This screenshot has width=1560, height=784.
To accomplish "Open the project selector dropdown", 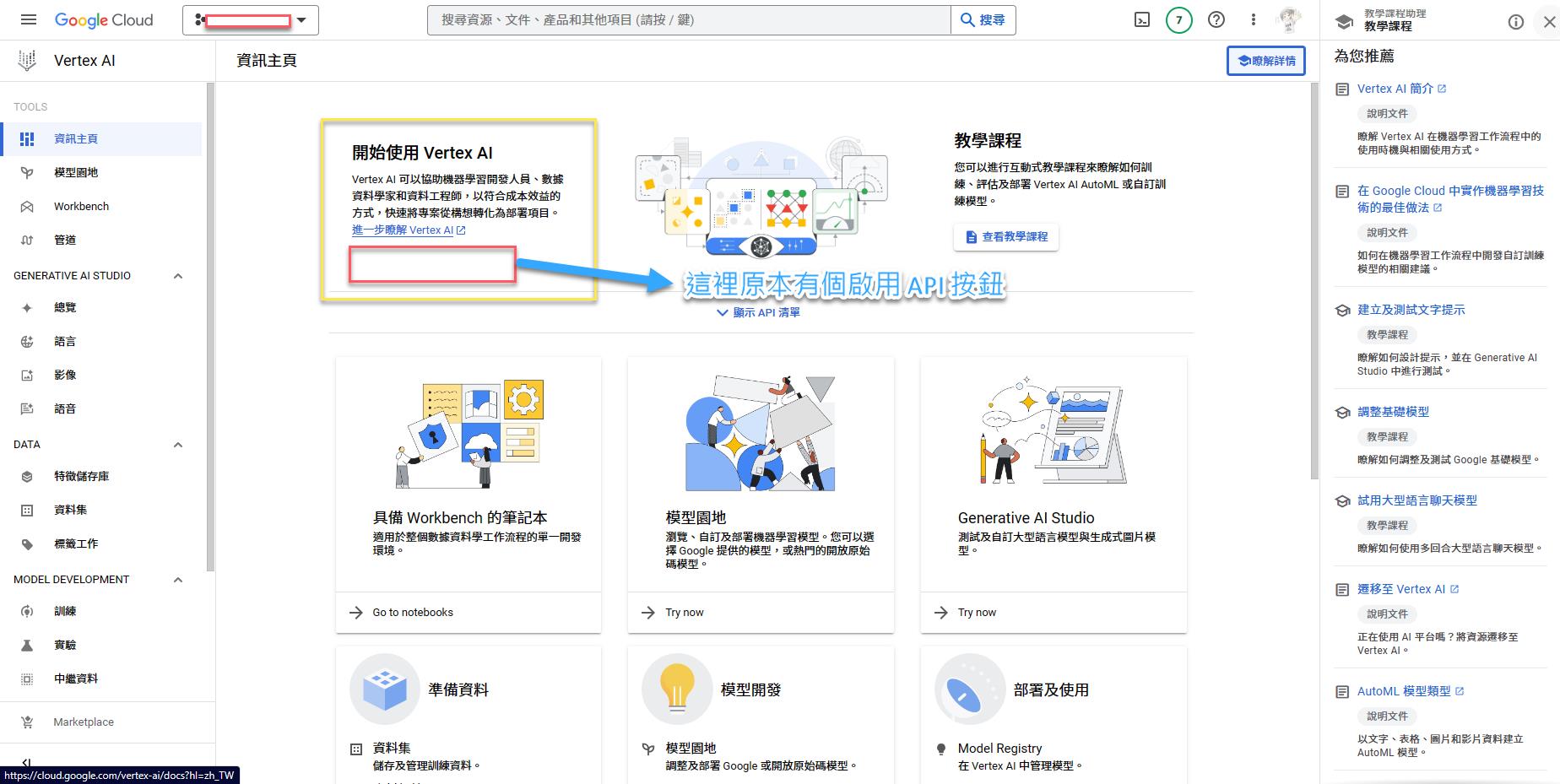I will [250, 19].
